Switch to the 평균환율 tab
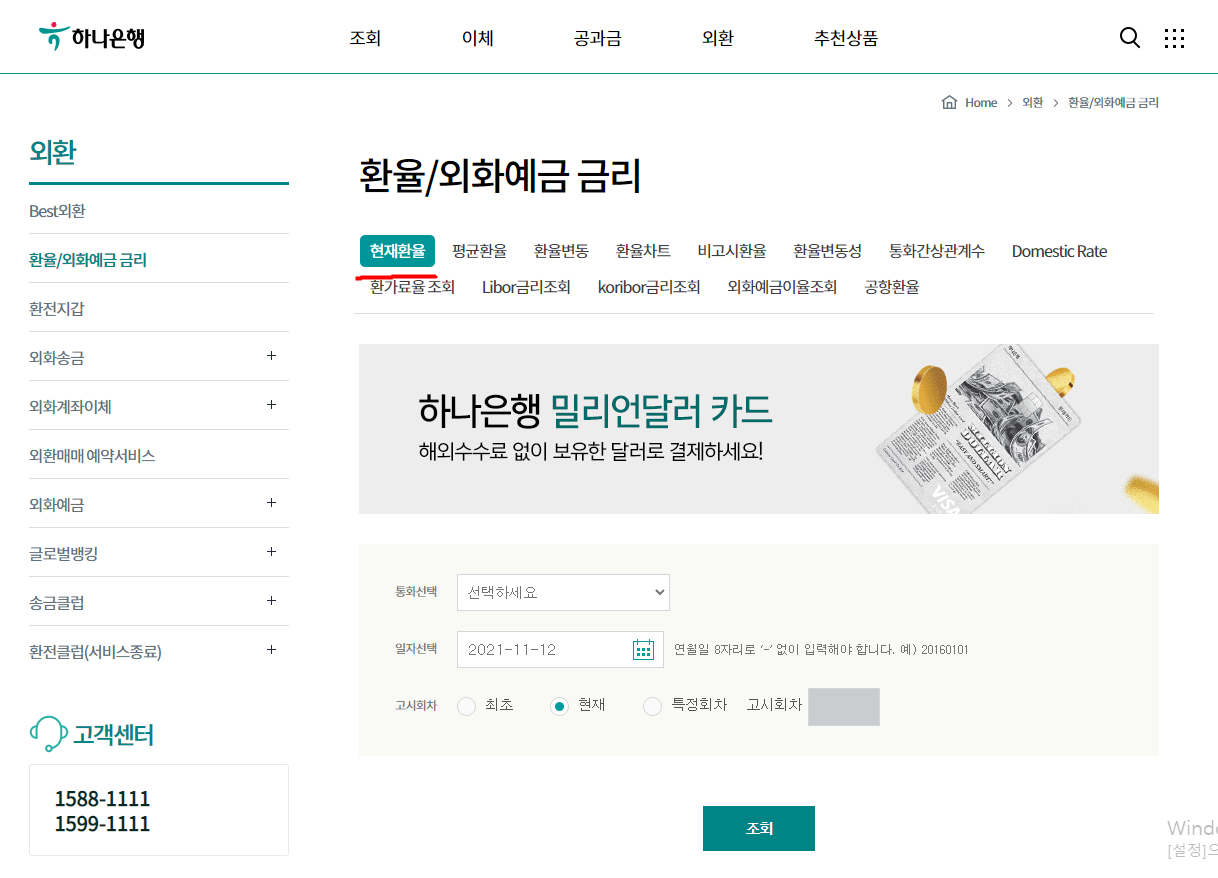The height and width of the screenshot is (878, 1218). tap(479, 251)
